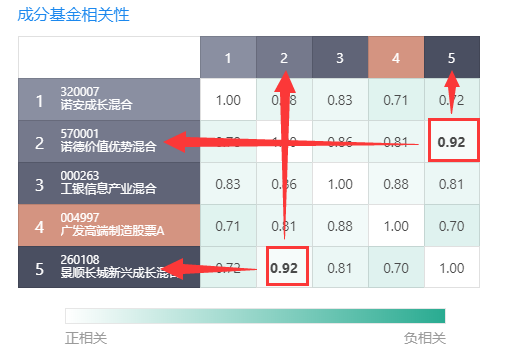This screenshot has width=522, height=360.
Task: Select column header 1
Action: coord(228,57)
